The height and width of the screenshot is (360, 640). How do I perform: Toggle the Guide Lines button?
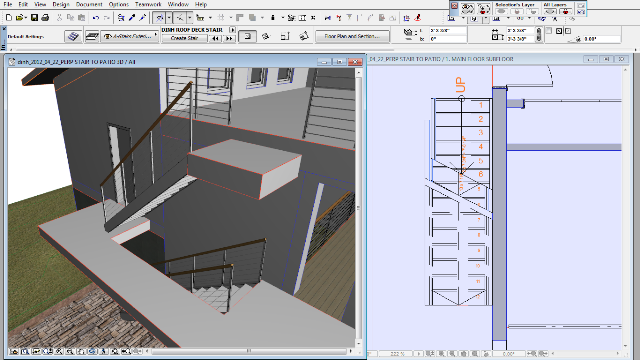pos(159,18)
